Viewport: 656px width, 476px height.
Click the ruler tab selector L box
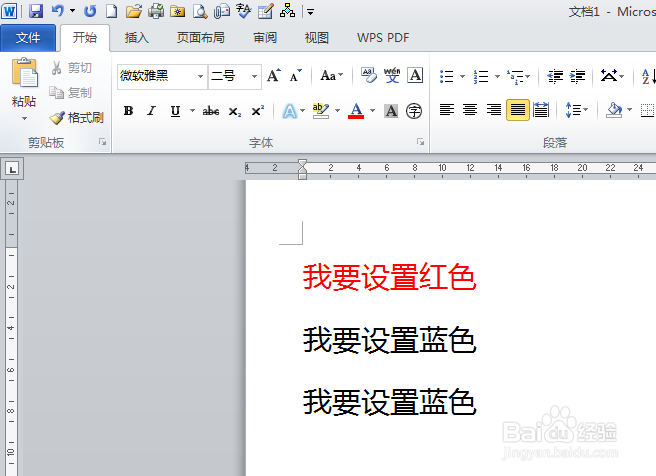[x=12, y=169]
